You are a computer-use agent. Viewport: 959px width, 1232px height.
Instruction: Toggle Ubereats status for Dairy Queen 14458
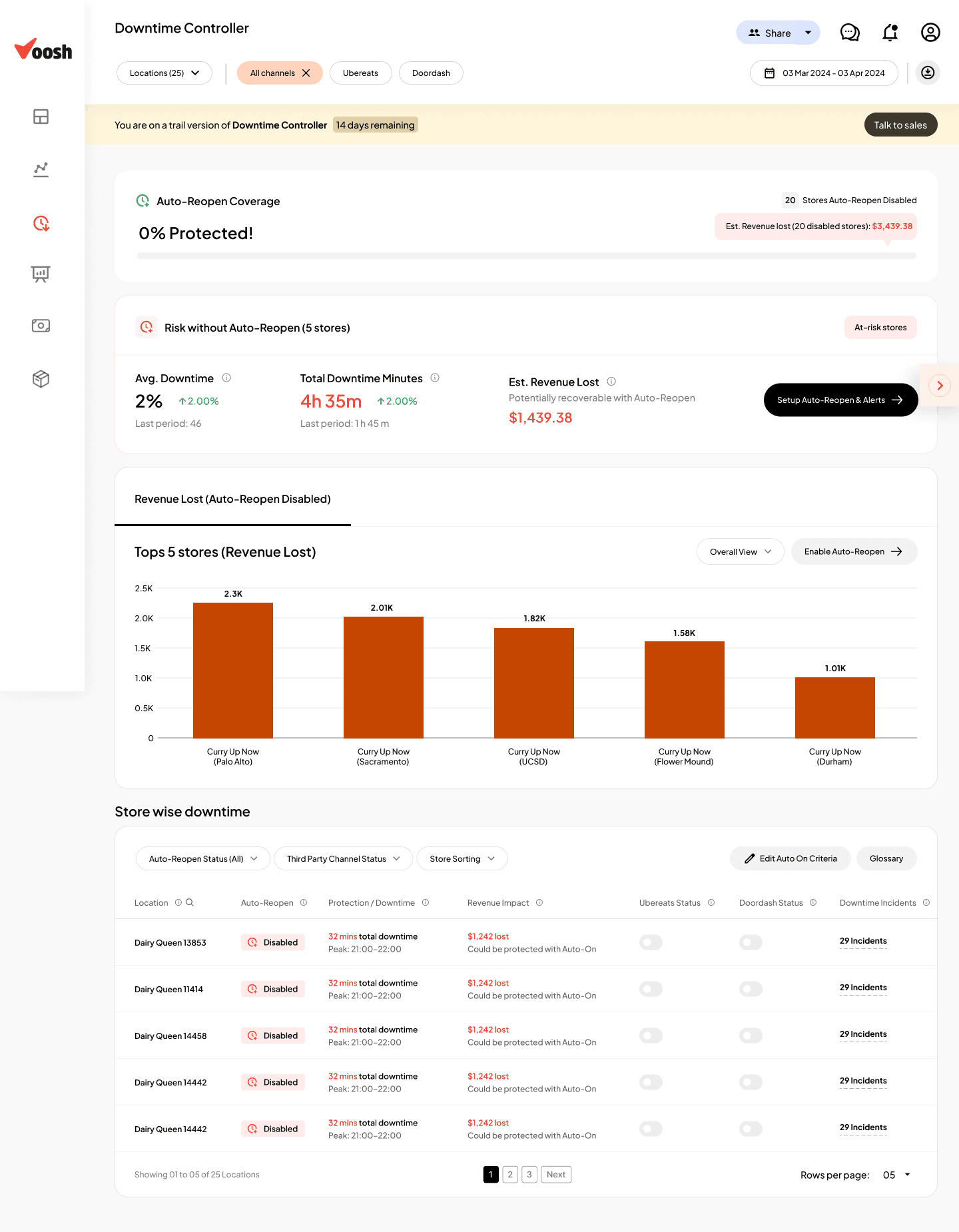[x=651, y=1036]
